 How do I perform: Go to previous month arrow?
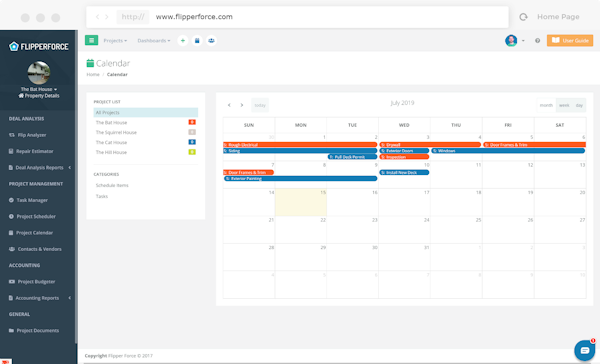pos(229,105)
